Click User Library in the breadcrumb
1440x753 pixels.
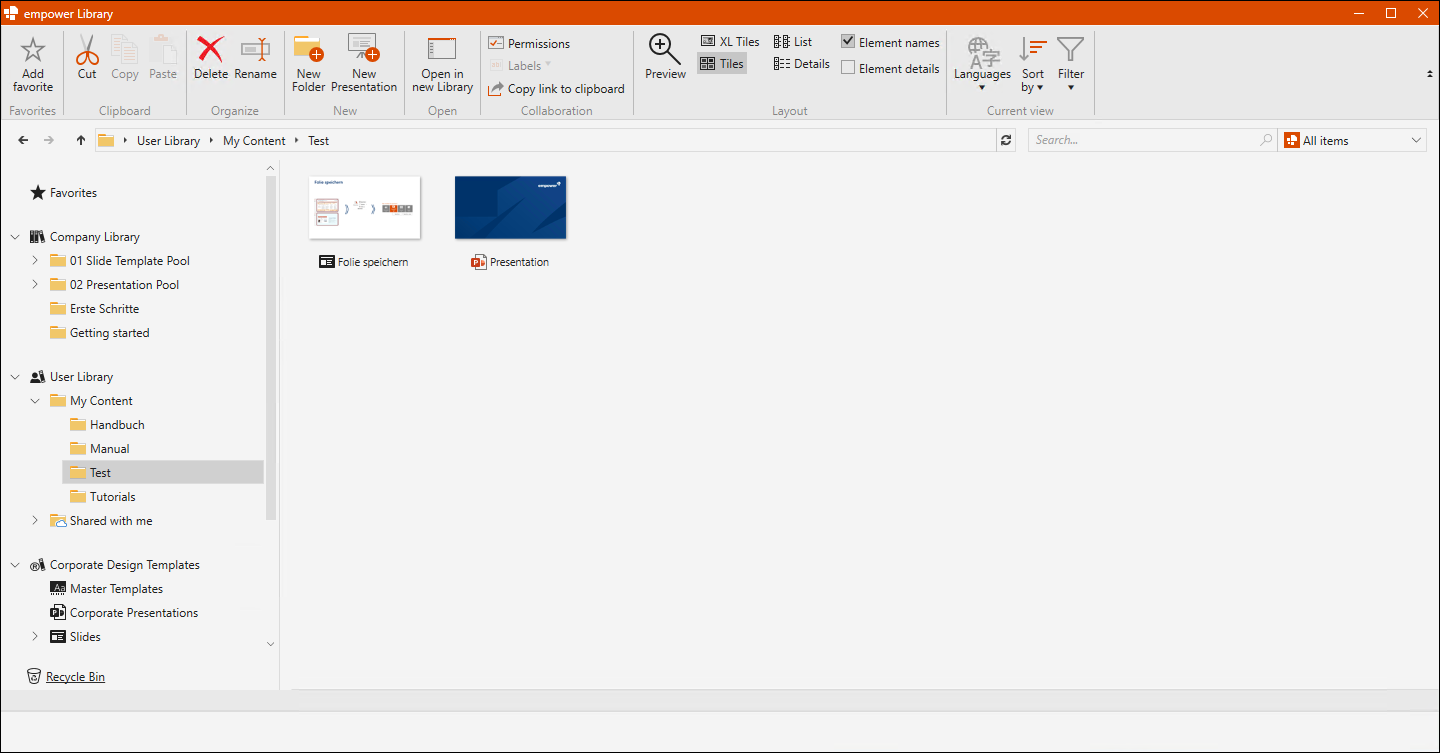(x=168, y=141)
